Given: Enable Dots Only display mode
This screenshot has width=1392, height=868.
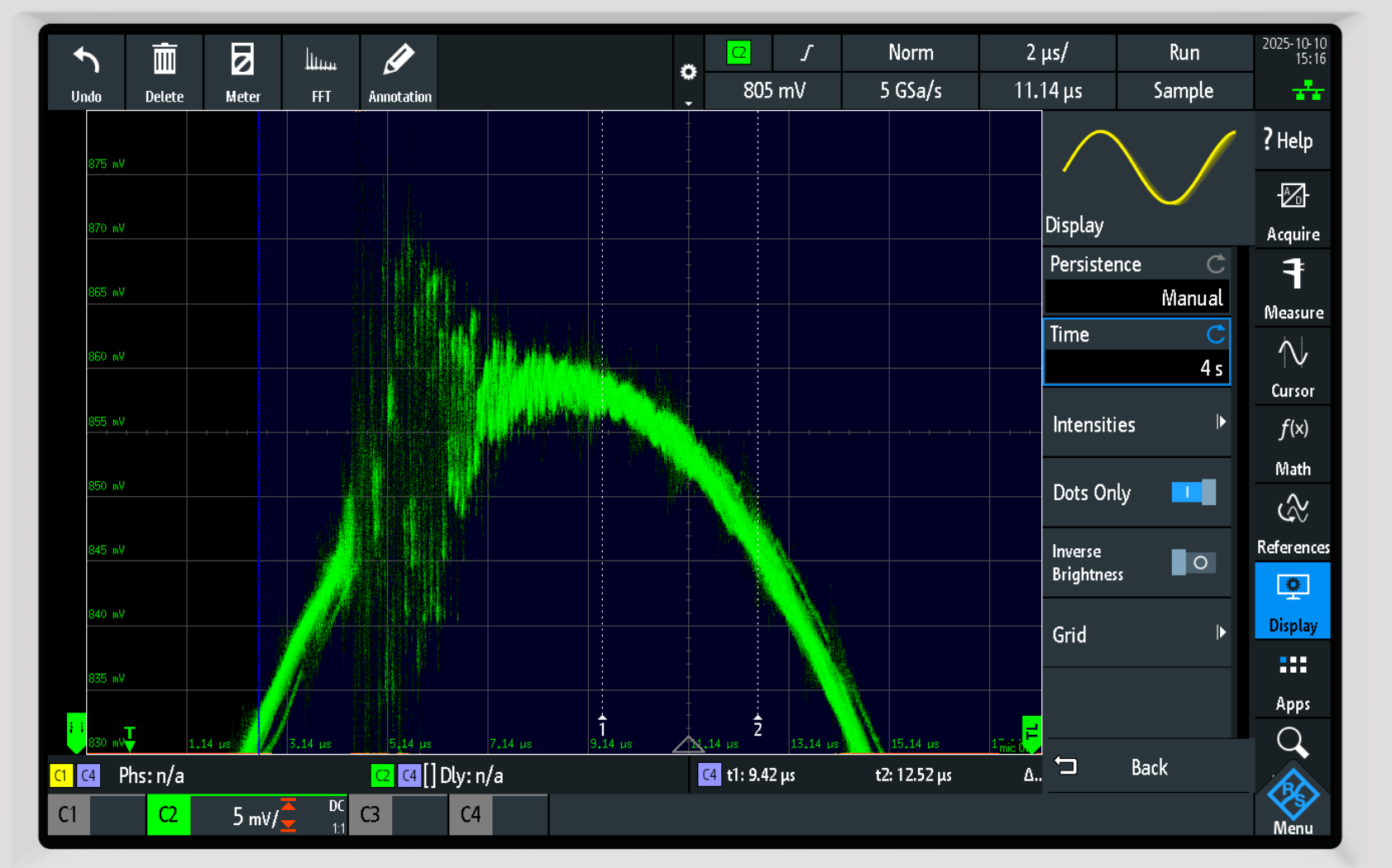Looking at the screenshot, I should point(1193,492).
